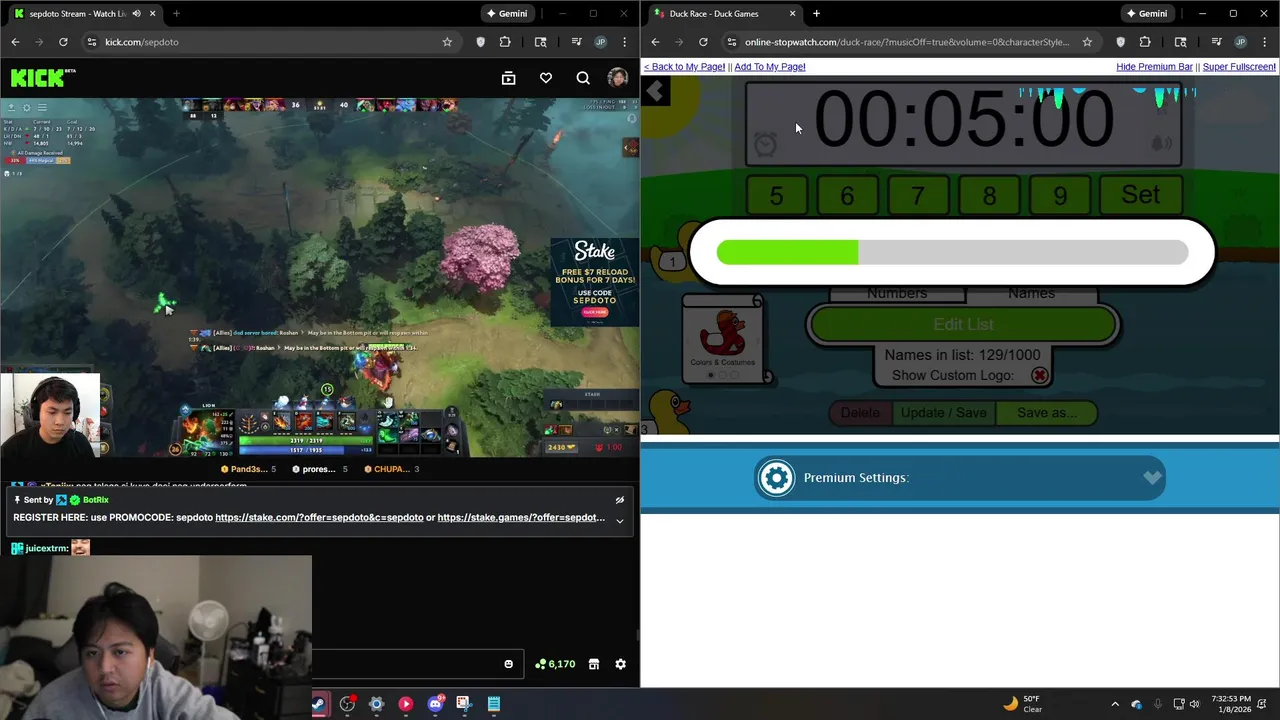Click the Update / Save button
The height and width of the screenshot is (720, 1280).
(943, 413)
